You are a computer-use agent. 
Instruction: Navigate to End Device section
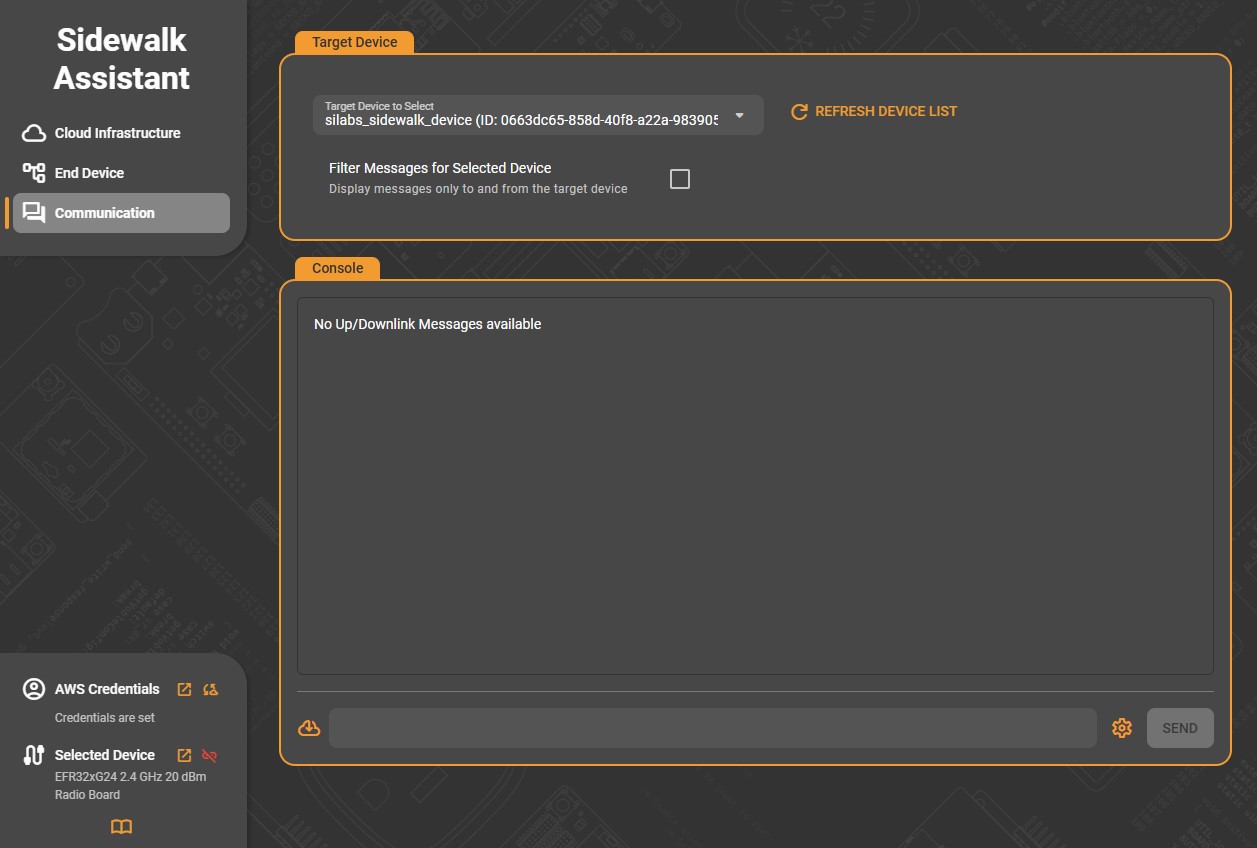[89, 173]
